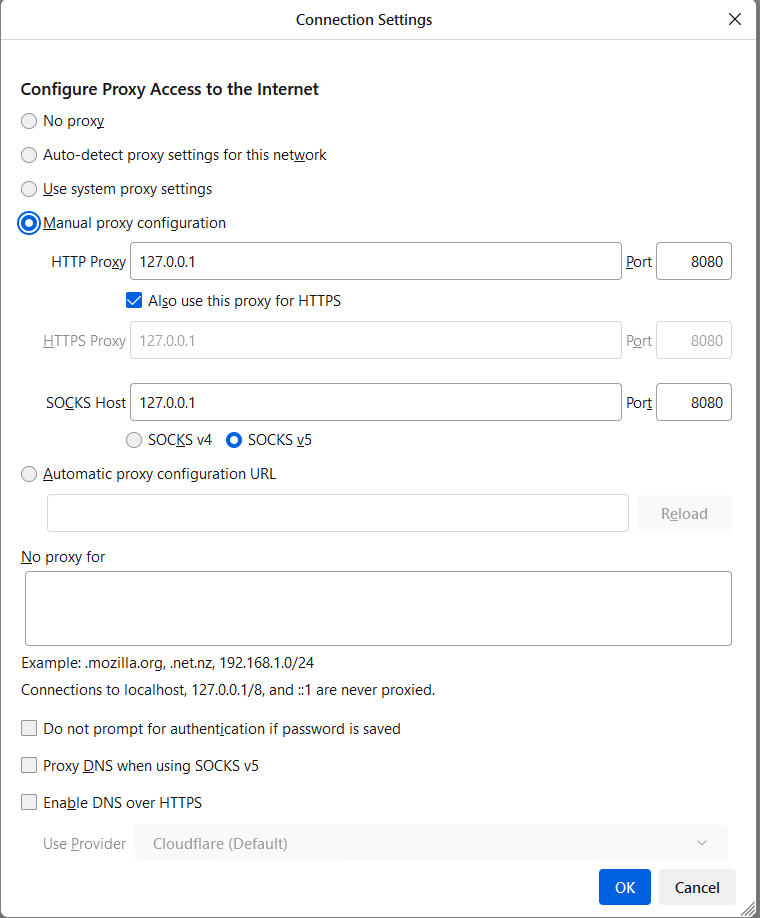
Task: Focus the SOCKS Host port field
Action: pos(693,402)
